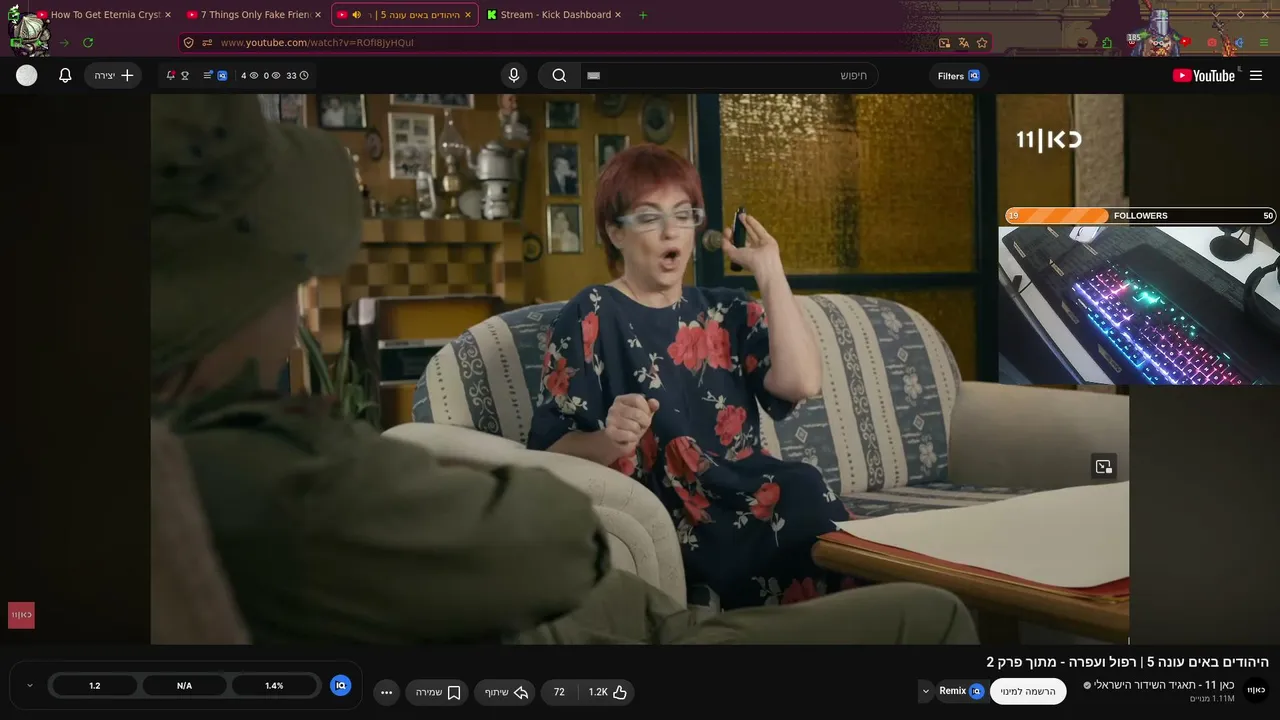Like the video with 1.2K likes
This screenshot has height=720, width=1280.
pos(607,692)
